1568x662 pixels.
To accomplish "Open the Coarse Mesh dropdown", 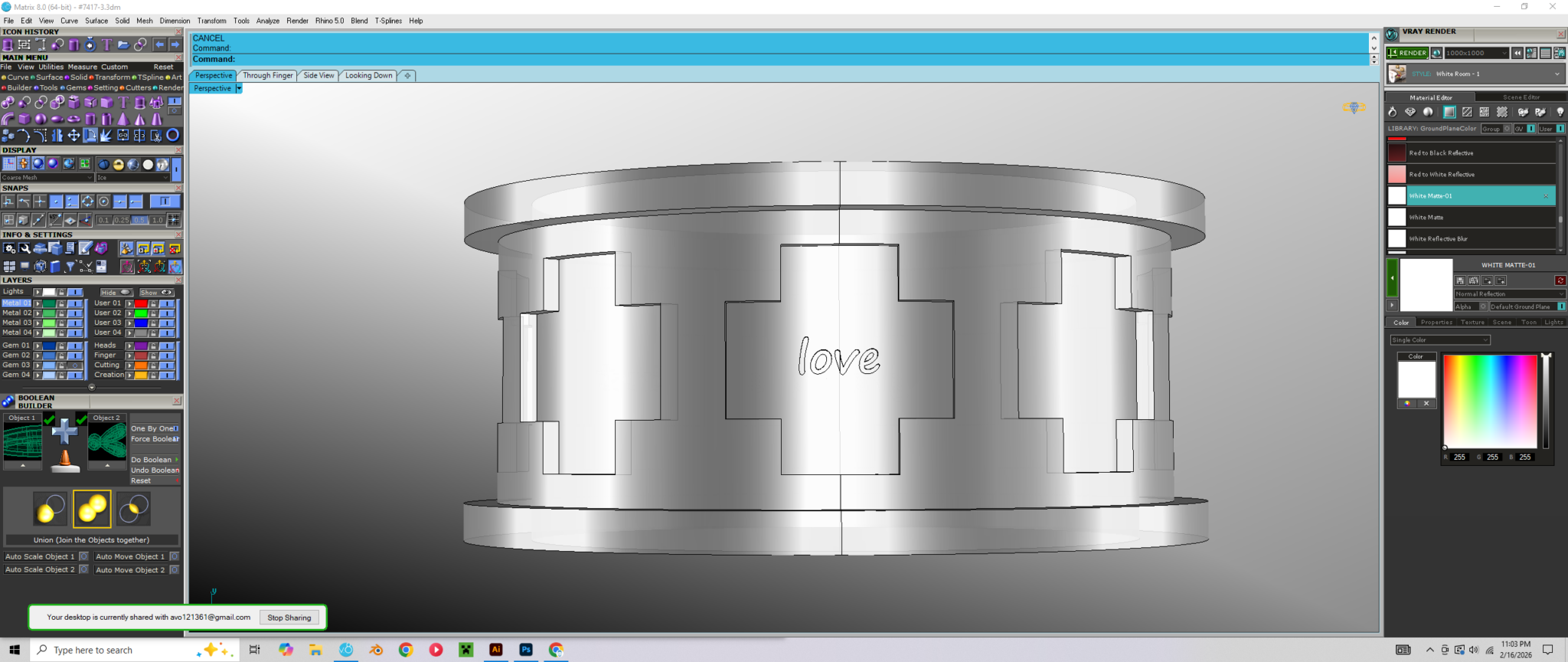I will coord(47,178).
